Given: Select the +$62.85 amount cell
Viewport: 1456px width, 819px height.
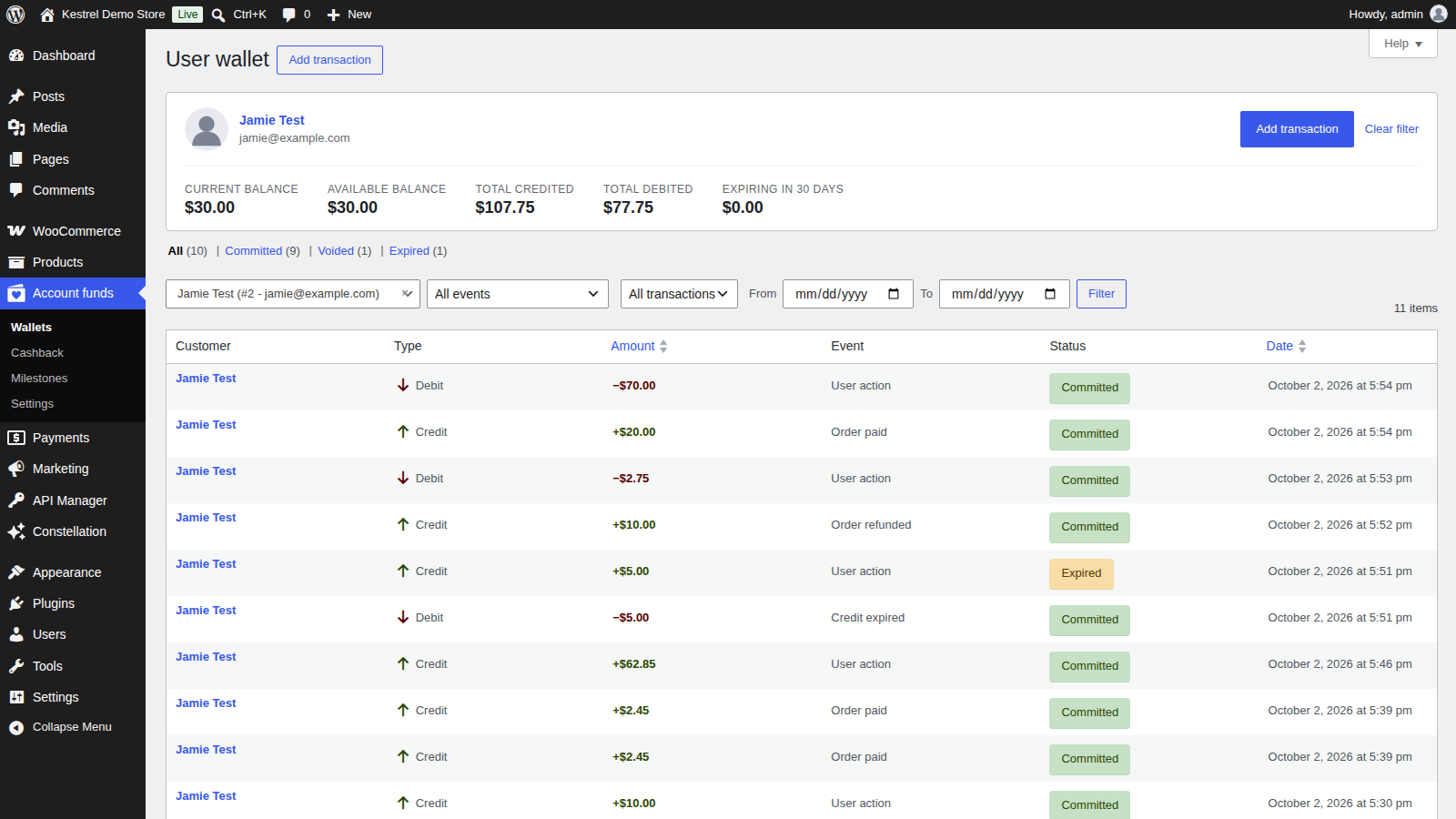Looking at the screenshot, I should 633,664.
